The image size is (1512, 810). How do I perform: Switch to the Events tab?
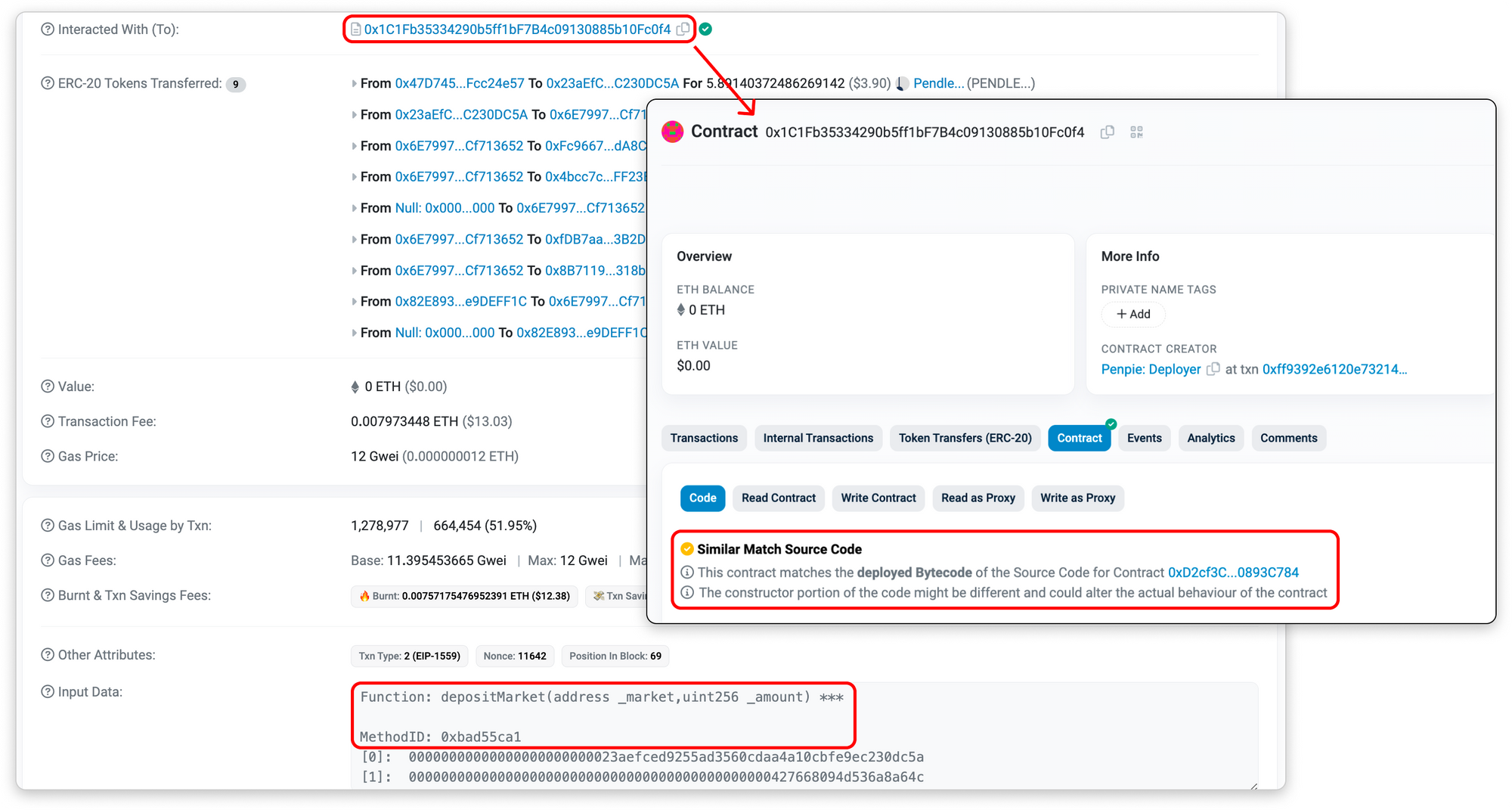[1144, 438]
